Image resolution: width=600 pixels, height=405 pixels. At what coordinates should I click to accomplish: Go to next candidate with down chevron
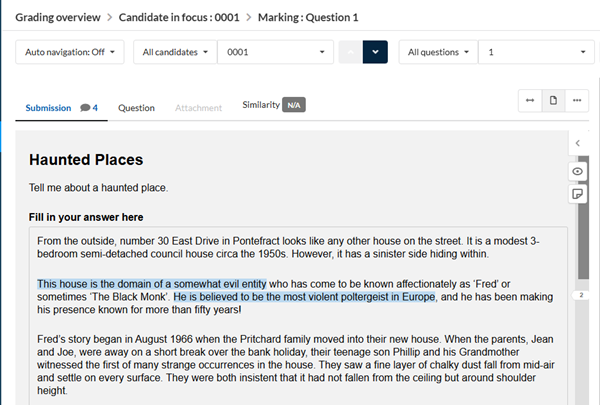point(375,52)
